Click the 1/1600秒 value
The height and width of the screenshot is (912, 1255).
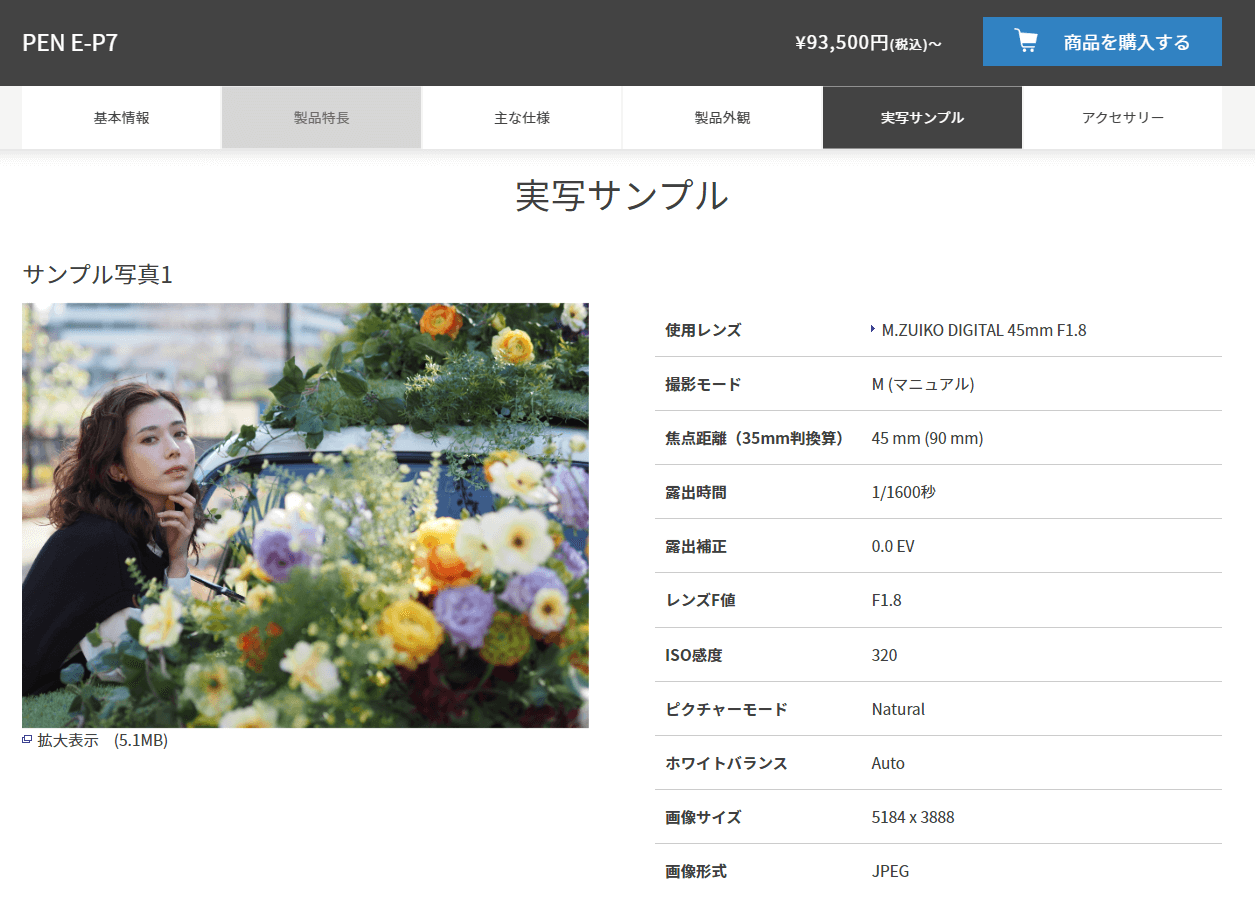click(904, 492)
